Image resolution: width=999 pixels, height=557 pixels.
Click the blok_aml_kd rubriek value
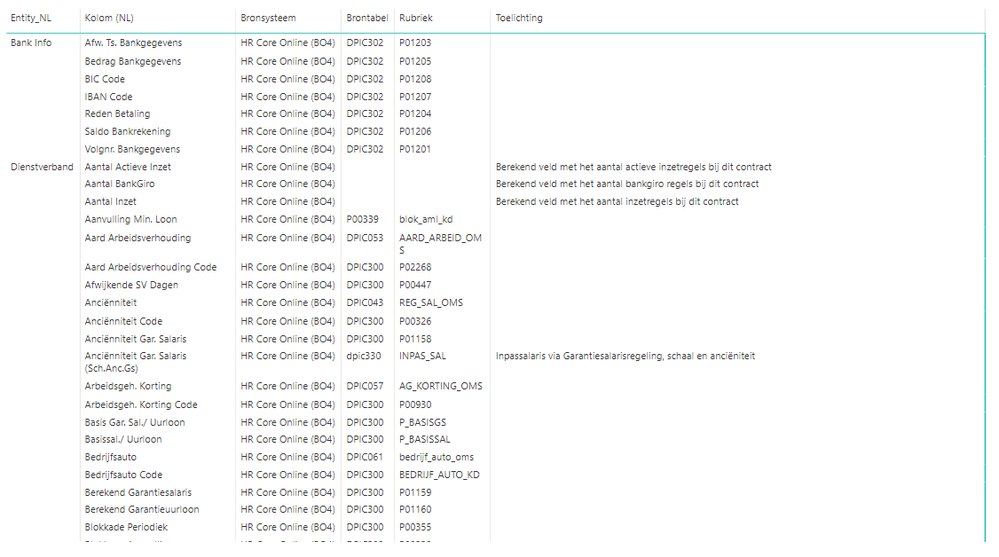(428, 220)
